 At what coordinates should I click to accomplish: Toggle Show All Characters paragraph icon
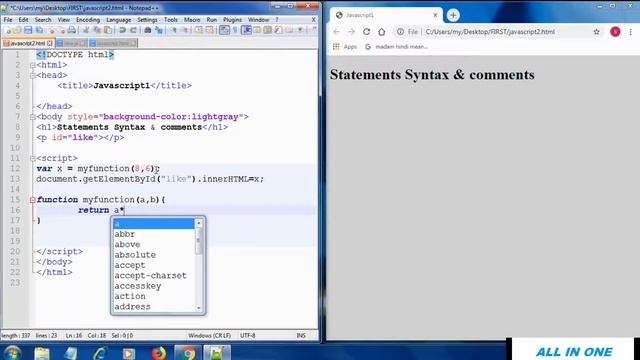[235, 30]
